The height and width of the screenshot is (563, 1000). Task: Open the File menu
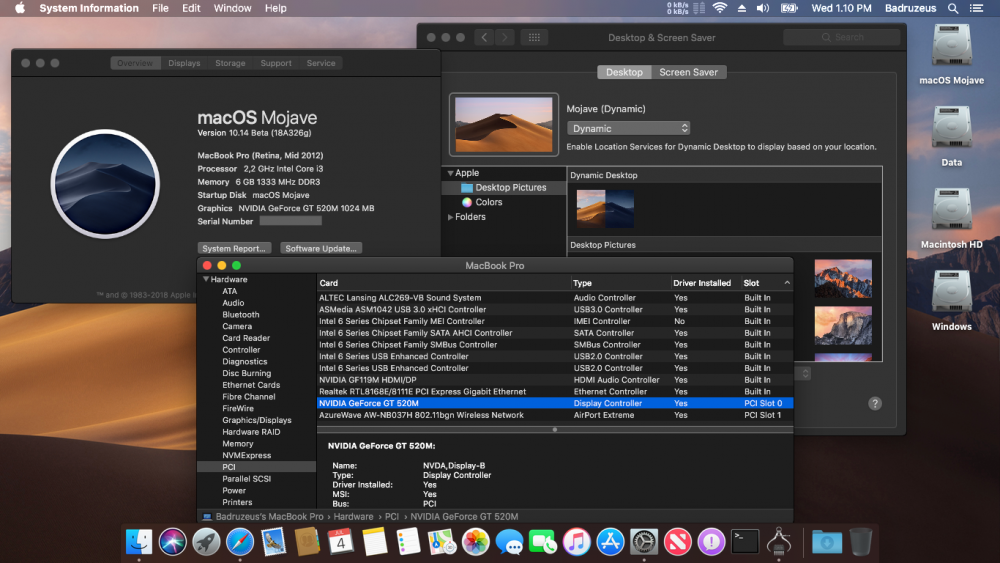pos(160,8)
